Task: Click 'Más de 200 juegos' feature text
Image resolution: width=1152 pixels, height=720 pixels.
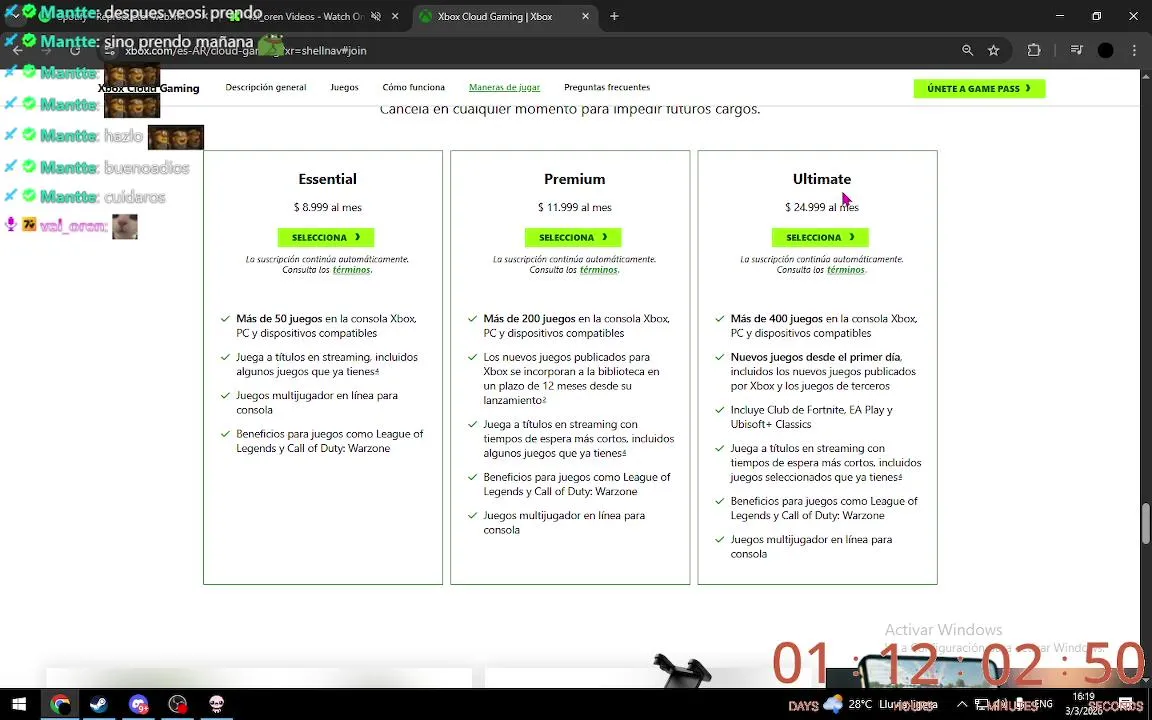Action: pos(529,319)
